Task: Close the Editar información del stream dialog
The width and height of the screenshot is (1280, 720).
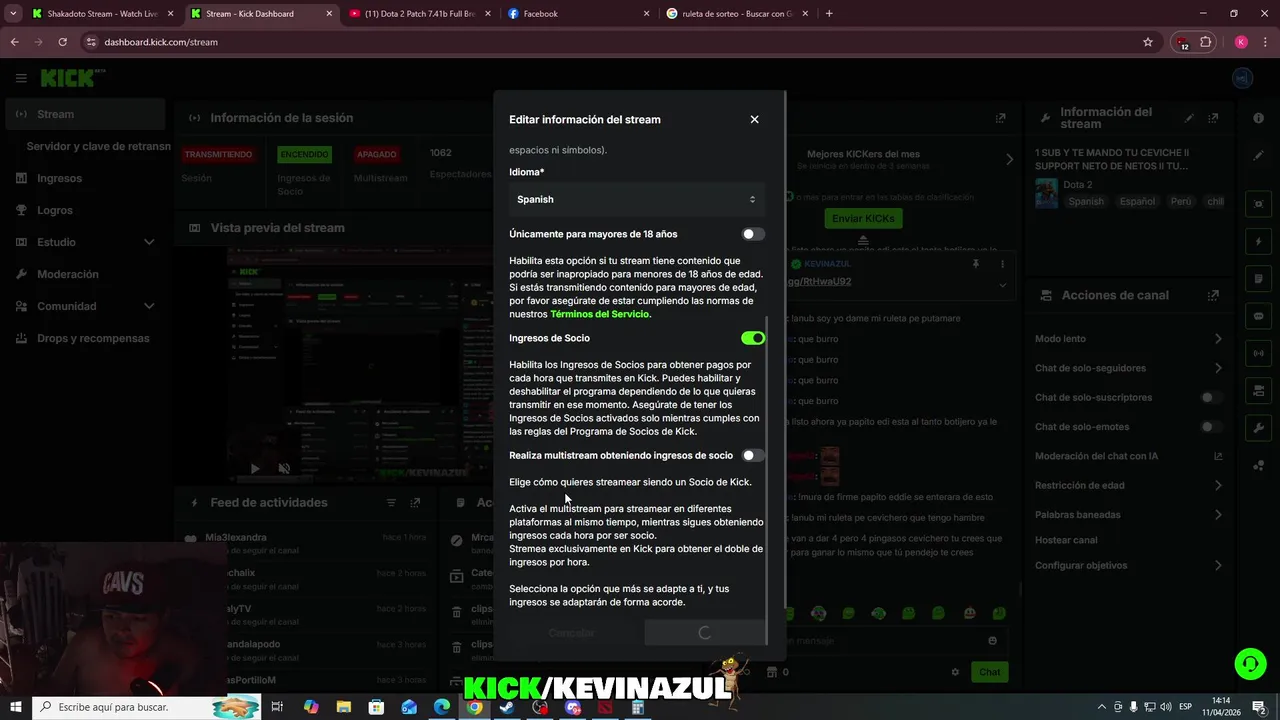Action: 754,119
